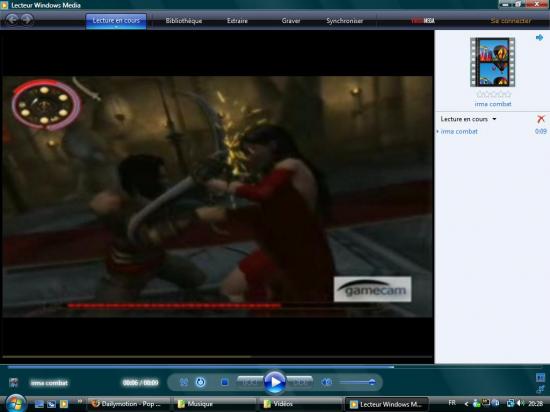Click the taskbar clock 20:28
Screen dimensions: 550x412
pyautogui.click(x=536, y=404)
